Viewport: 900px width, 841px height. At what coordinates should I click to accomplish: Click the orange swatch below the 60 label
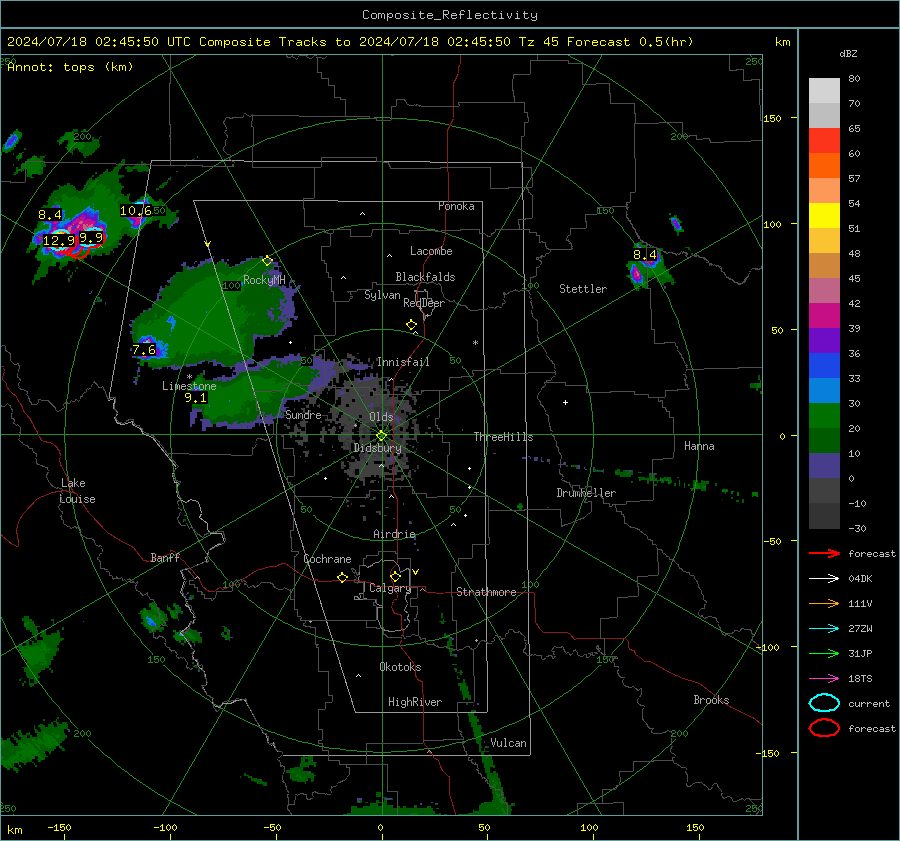coord(824,166)
